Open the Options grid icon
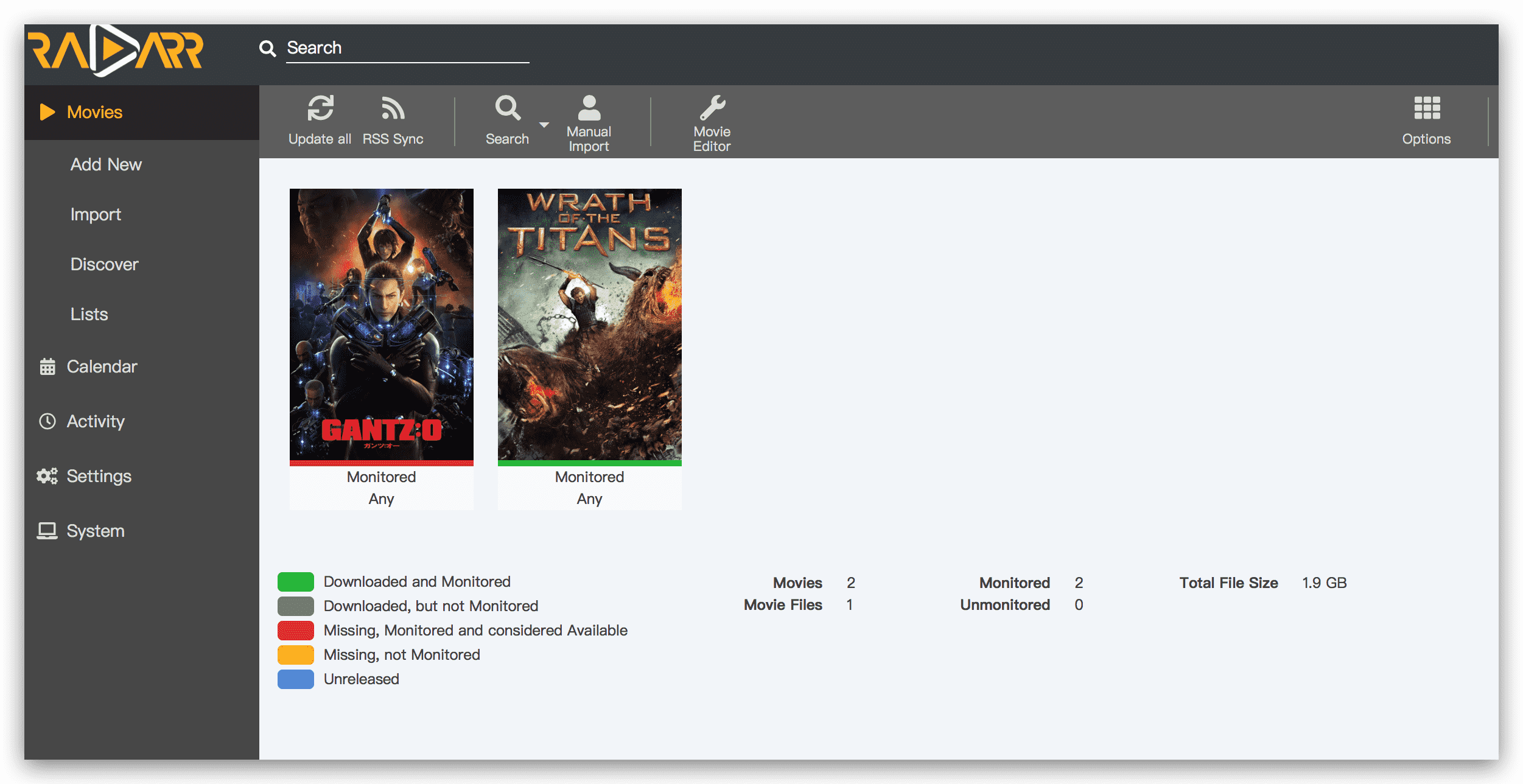Screen dimensions: 1523x784 (x=1427, y=108)
